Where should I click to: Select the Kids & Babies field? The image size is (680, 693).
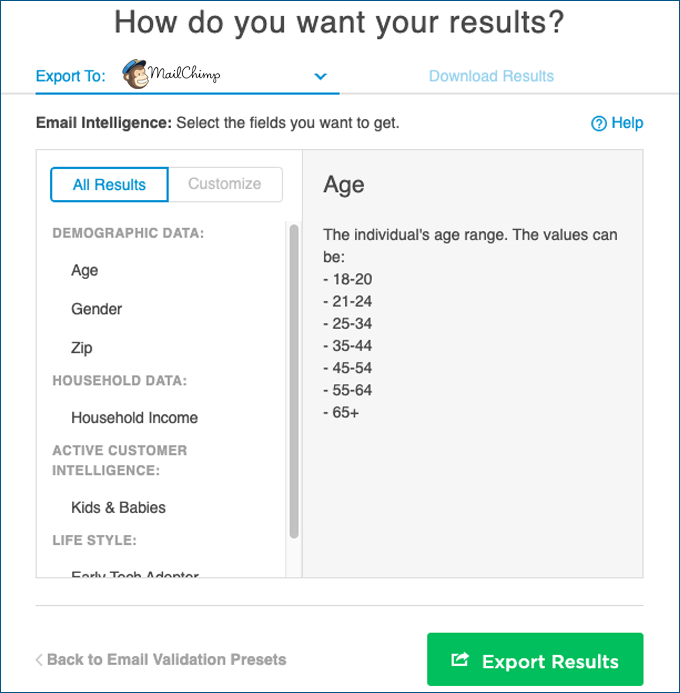pyautogui.click(x=118, y=508)
